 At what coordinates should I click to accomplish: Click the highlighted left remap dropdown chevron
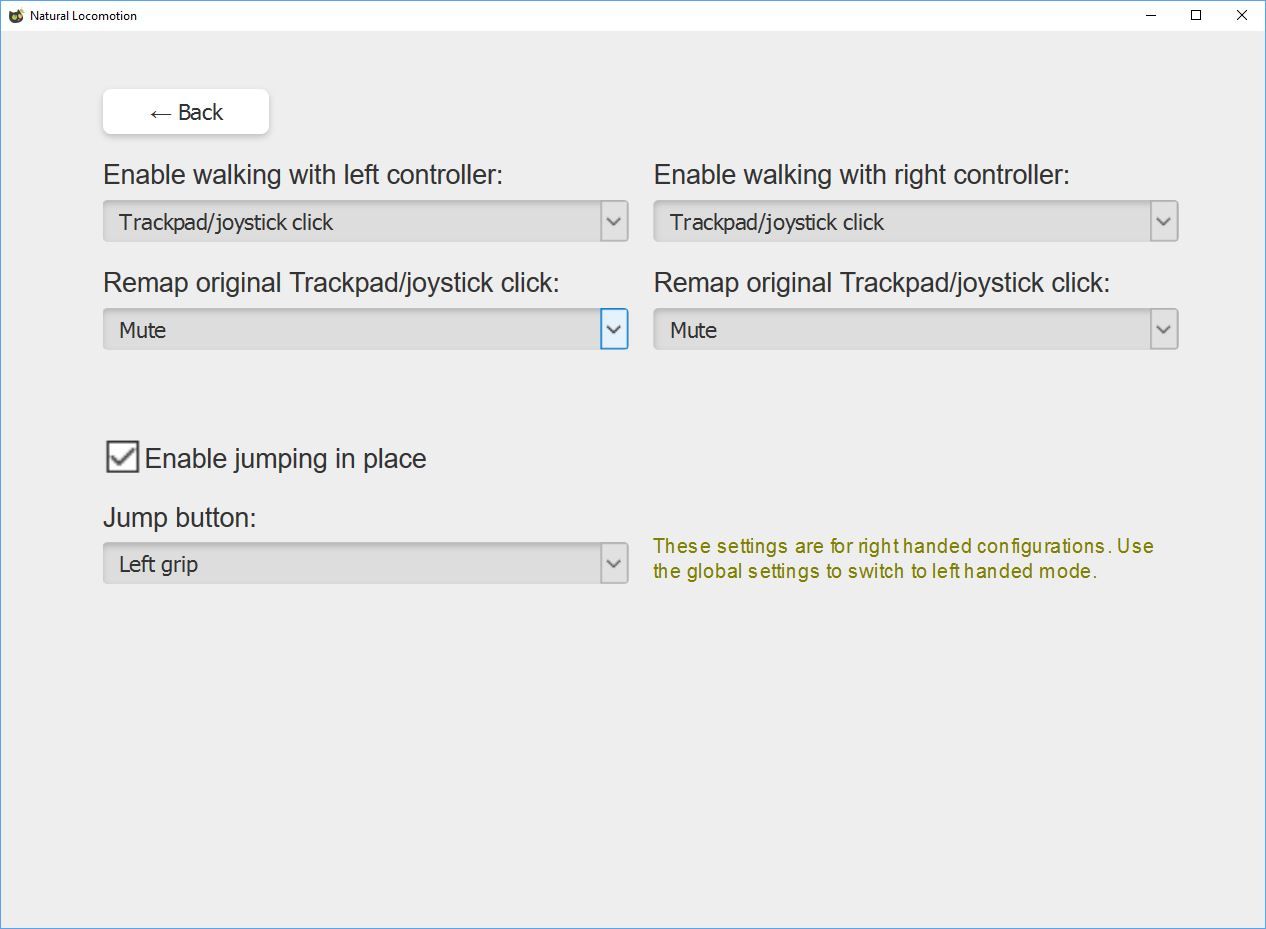pyautogui.click(x=614, y=329)
